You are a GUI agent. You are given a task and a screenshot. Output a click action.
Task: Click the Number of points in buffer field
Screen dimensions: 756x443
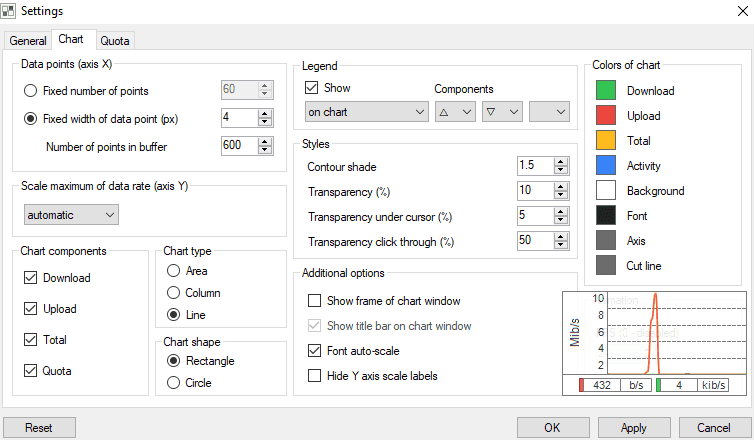click(x=238, y=147)
